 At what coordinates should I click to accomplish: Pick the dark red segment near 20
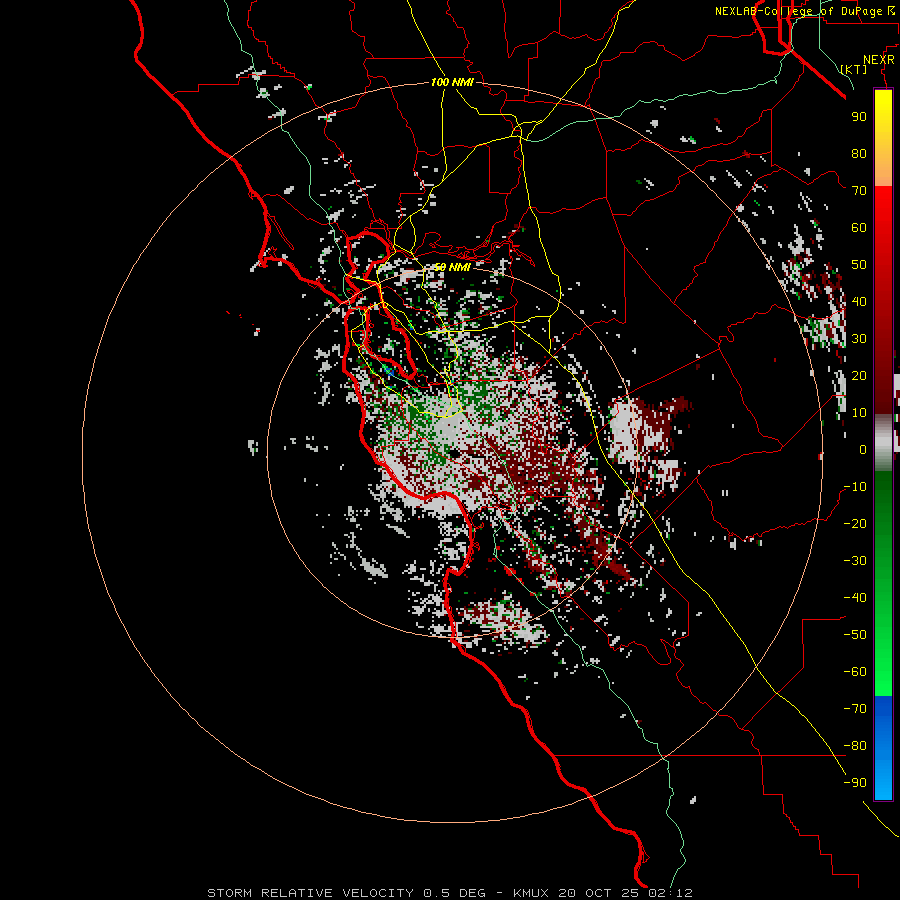[x=883, y=376]
